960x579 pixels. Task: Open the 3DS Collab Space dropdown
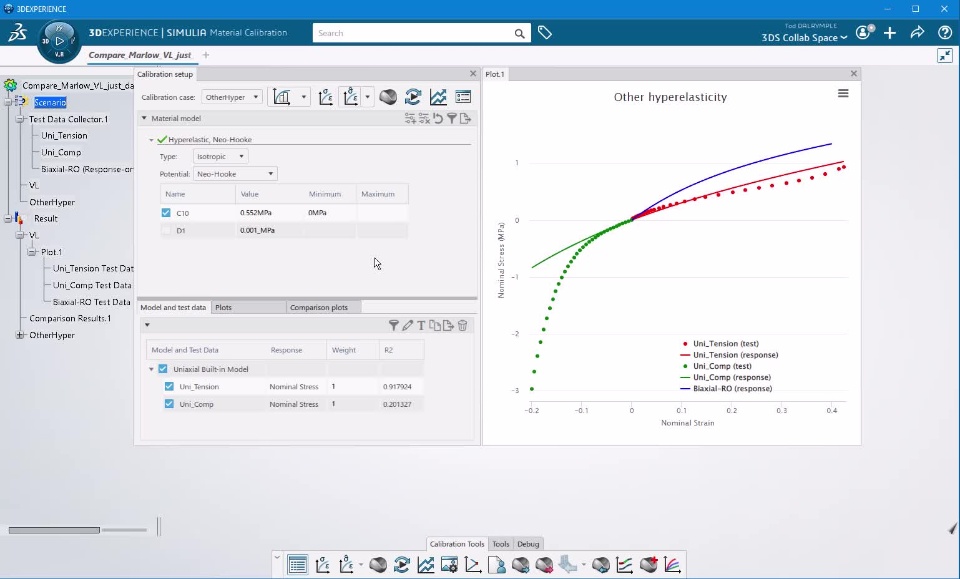804,37
